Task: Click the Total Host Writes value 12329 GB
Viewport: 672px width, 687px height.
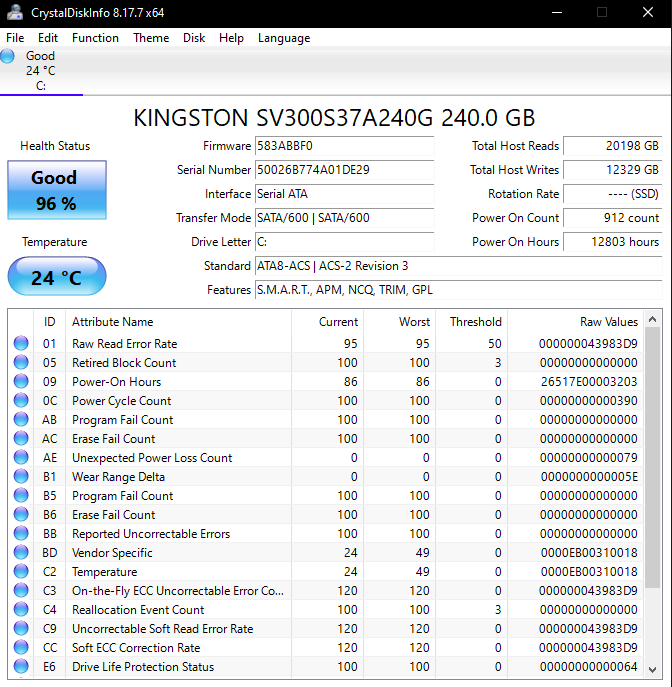Action: click(612, 170)
